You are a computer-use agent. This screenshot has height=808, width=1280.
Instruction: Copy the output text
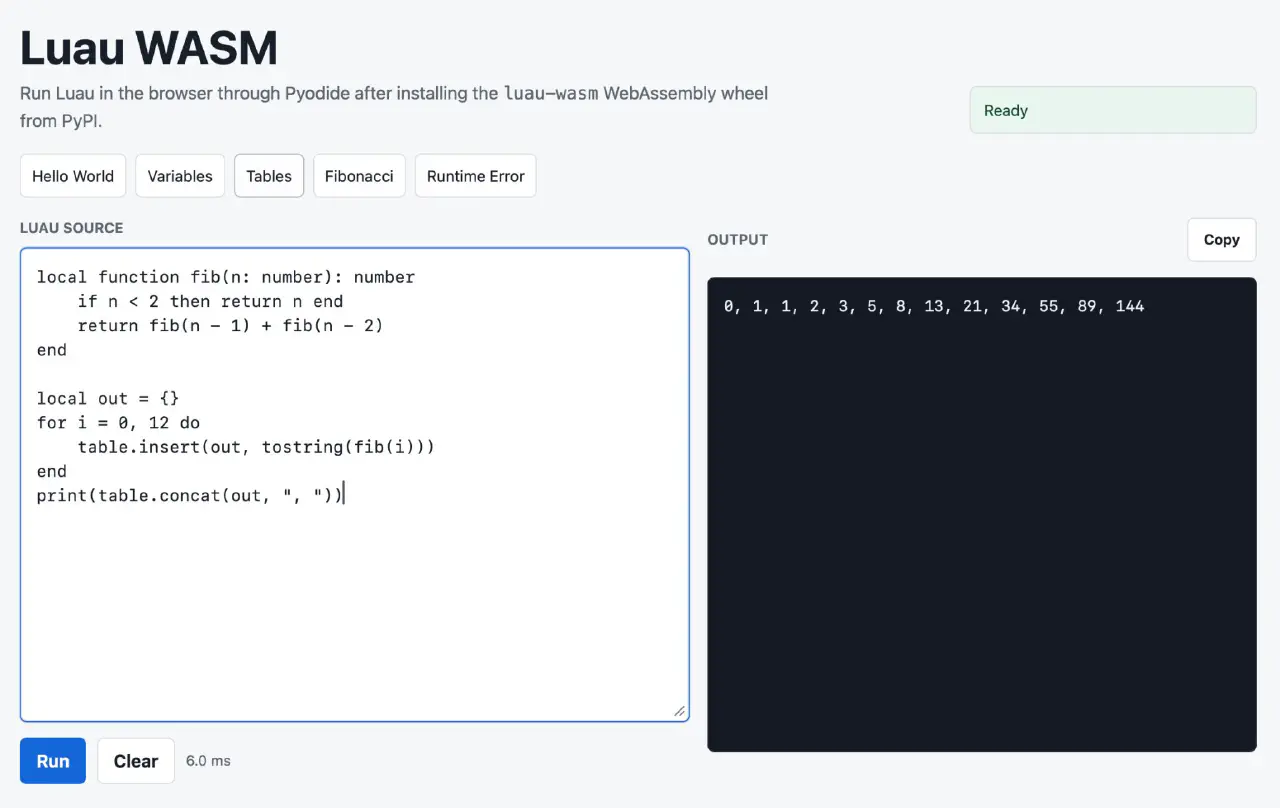point(1221,240)
